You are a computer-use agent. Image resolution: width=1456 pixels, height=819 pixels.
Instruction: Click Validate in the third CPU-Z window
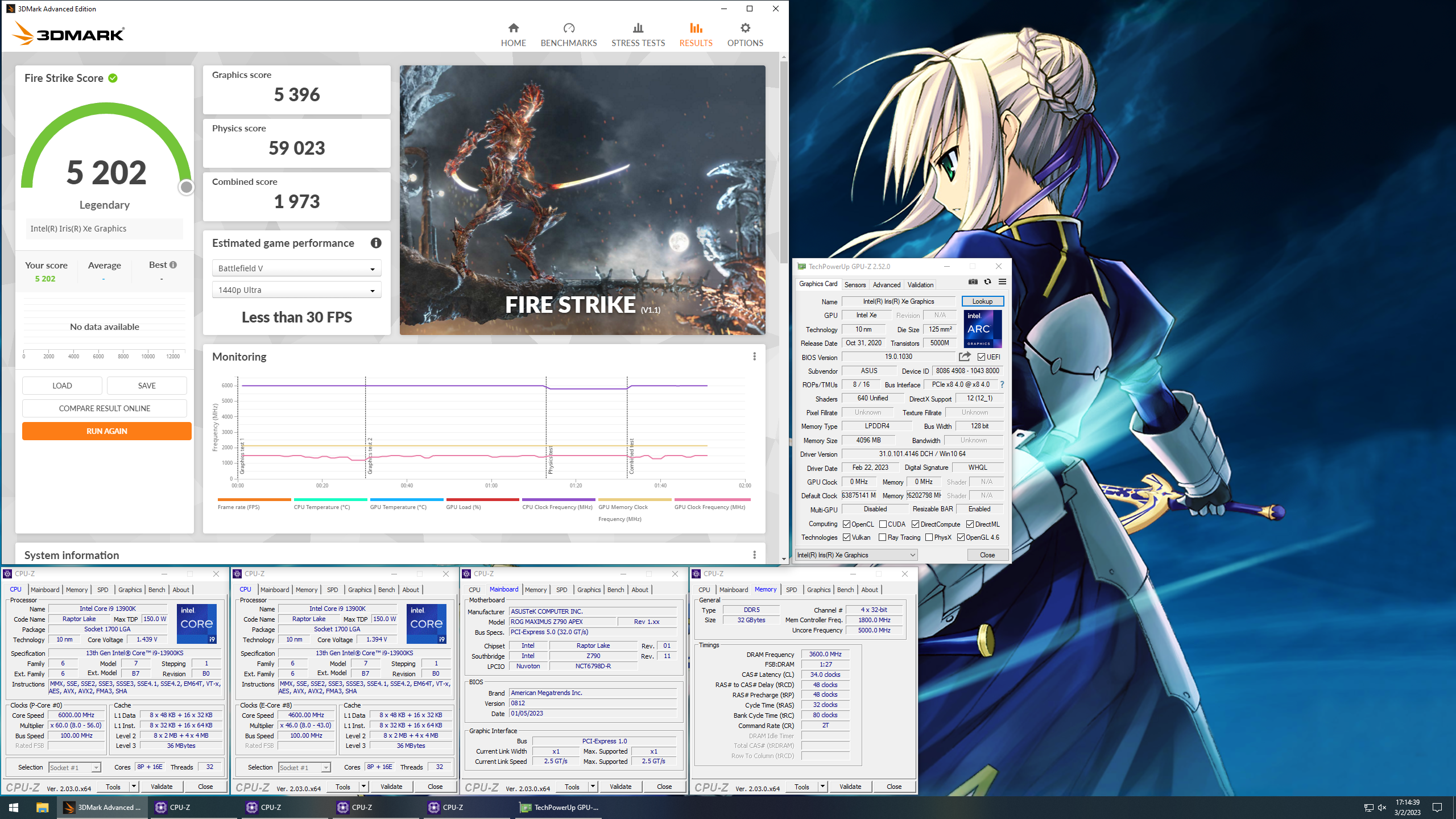pyautogui.click(x=621, y=787)
